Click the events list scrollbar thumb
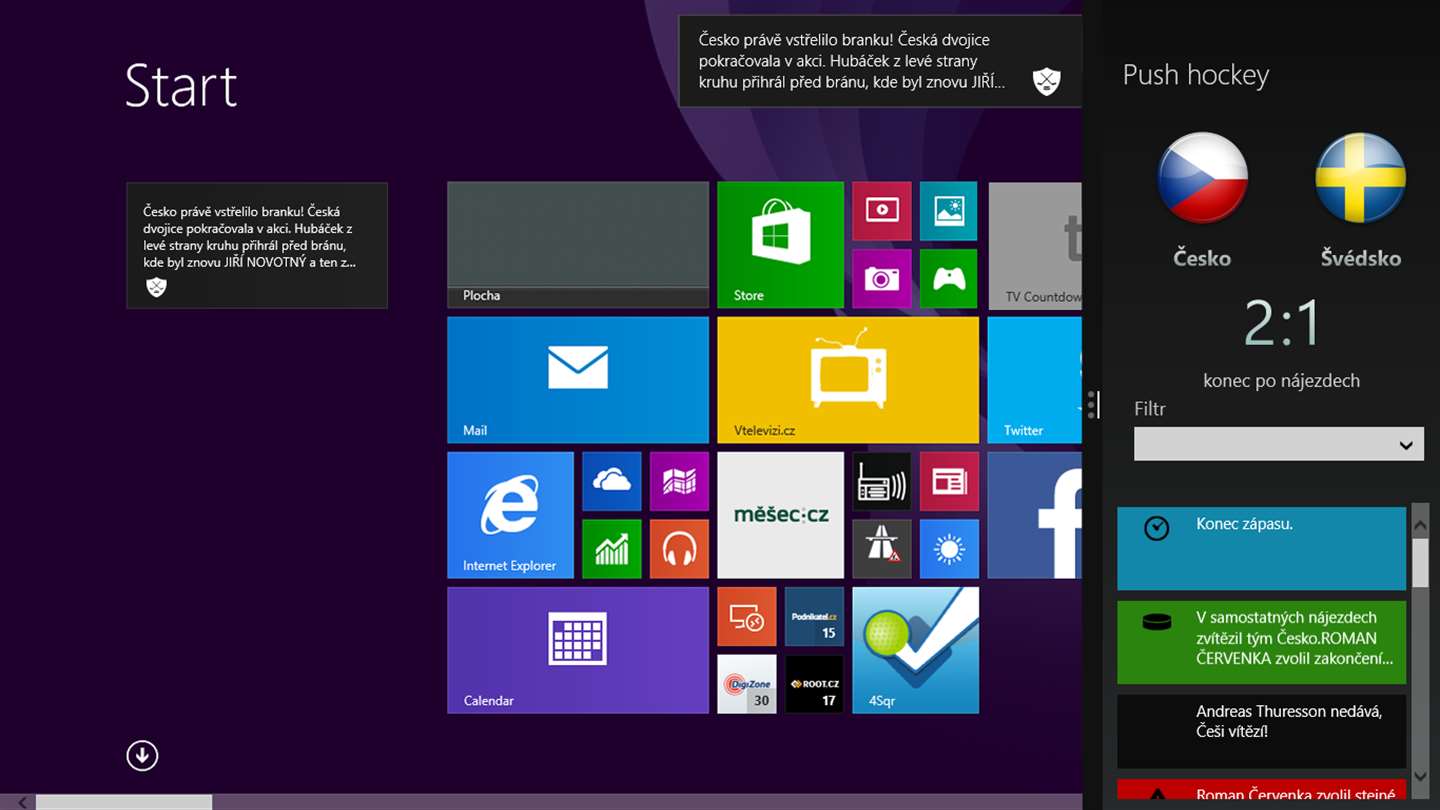 [1420, 562]
